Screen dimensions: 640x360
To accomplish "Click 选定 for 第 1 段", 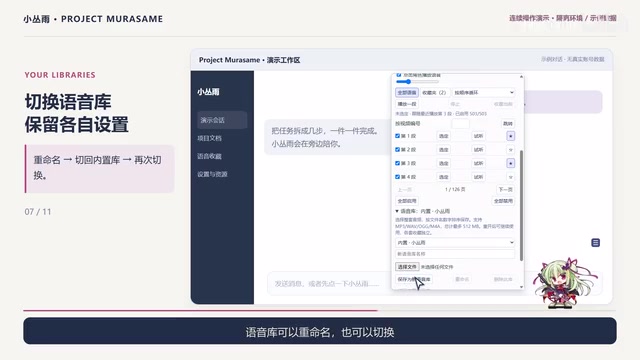I will (444, 136).
